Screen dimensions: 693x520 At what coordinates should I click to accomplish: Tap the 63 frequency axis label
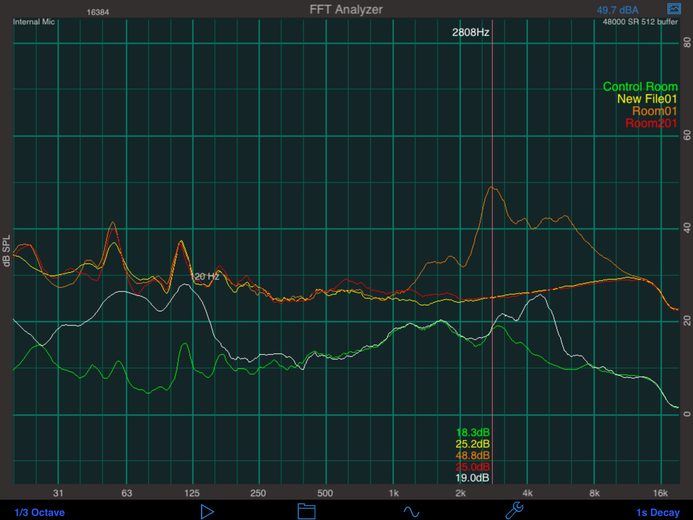point(126,493)
